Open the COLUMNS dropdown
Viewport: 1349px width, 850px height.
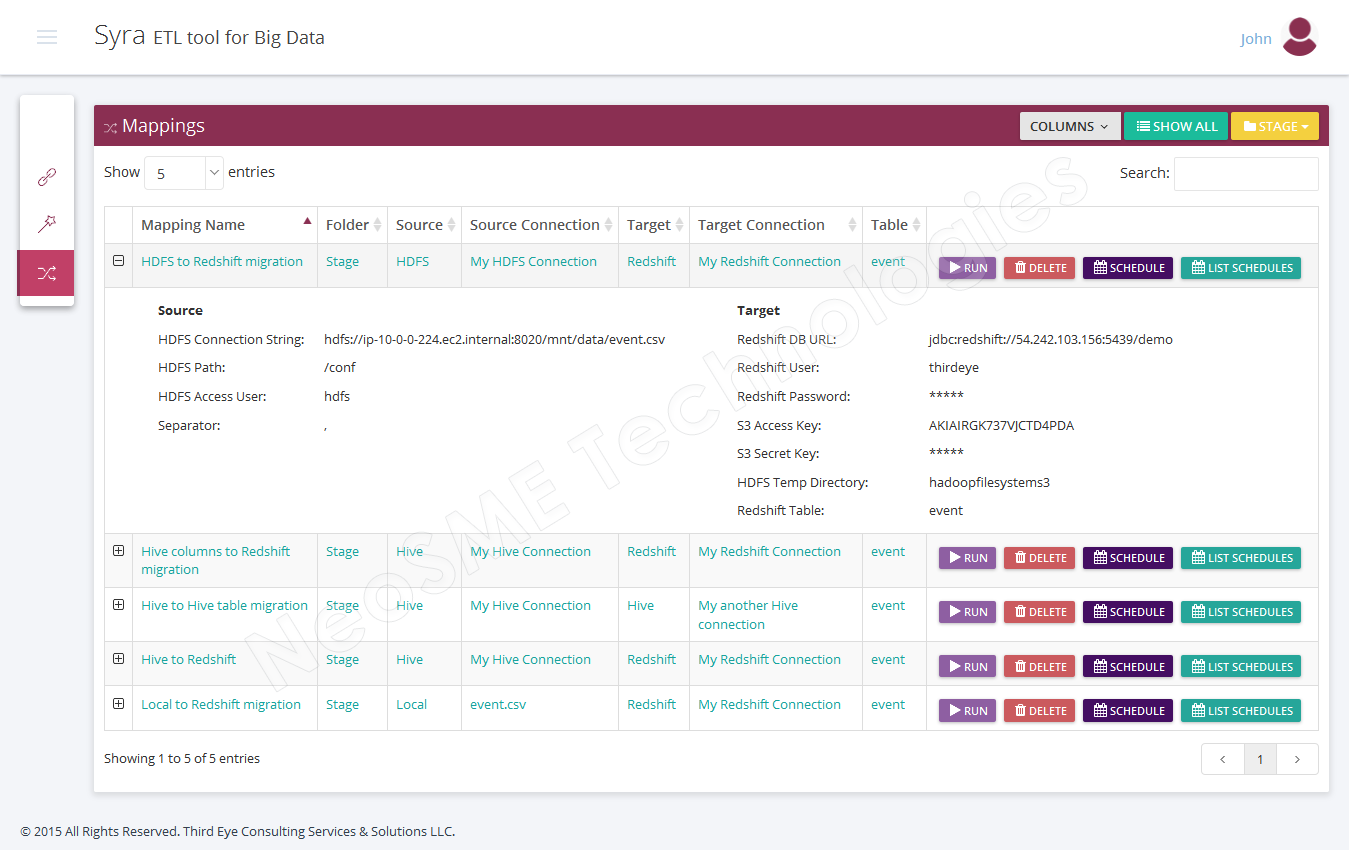pyautogui.click(x=1069, y=126)
